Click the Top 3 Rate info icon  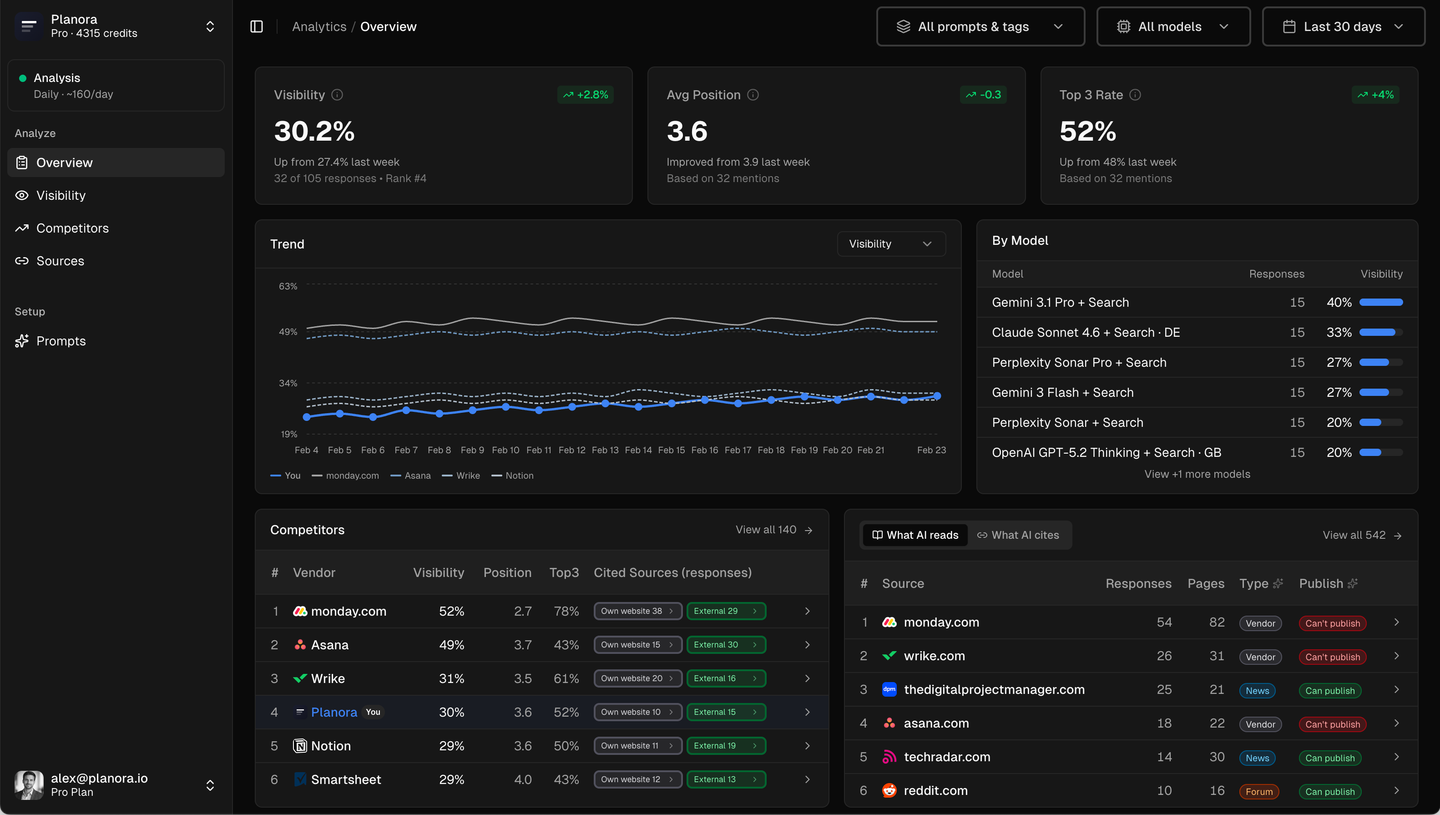(x=1134, y=95)
